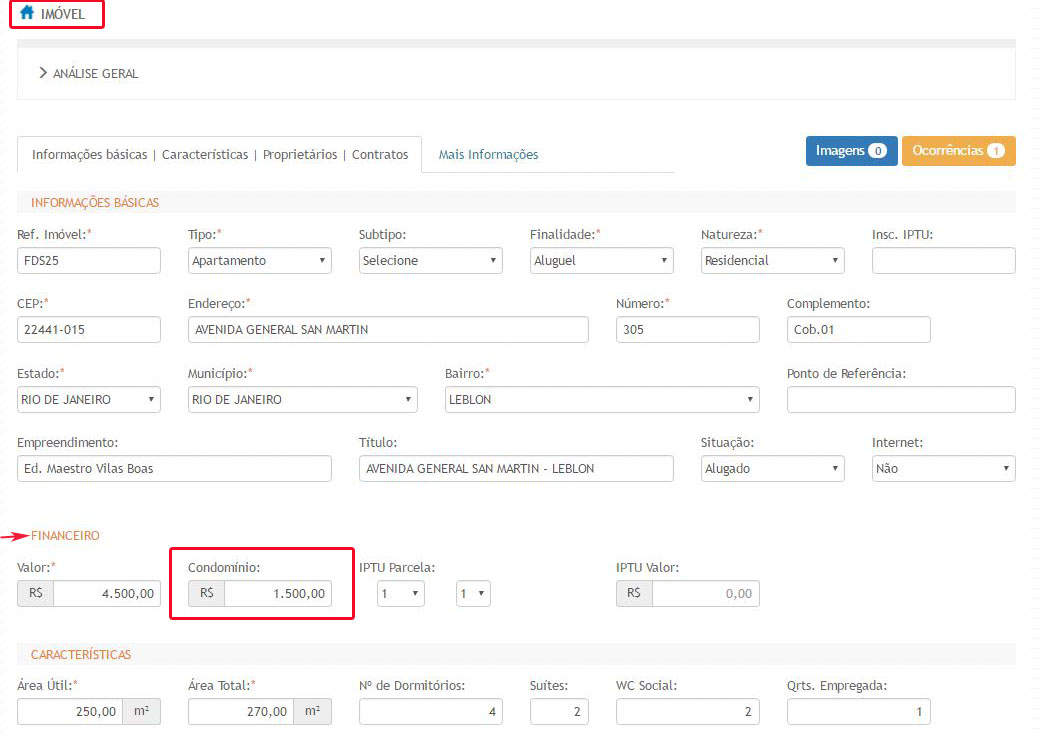Viewport: 1039px width, 737px height.
Task: Click the Ponto de Referência field
Action: click(x=900, y=400)
